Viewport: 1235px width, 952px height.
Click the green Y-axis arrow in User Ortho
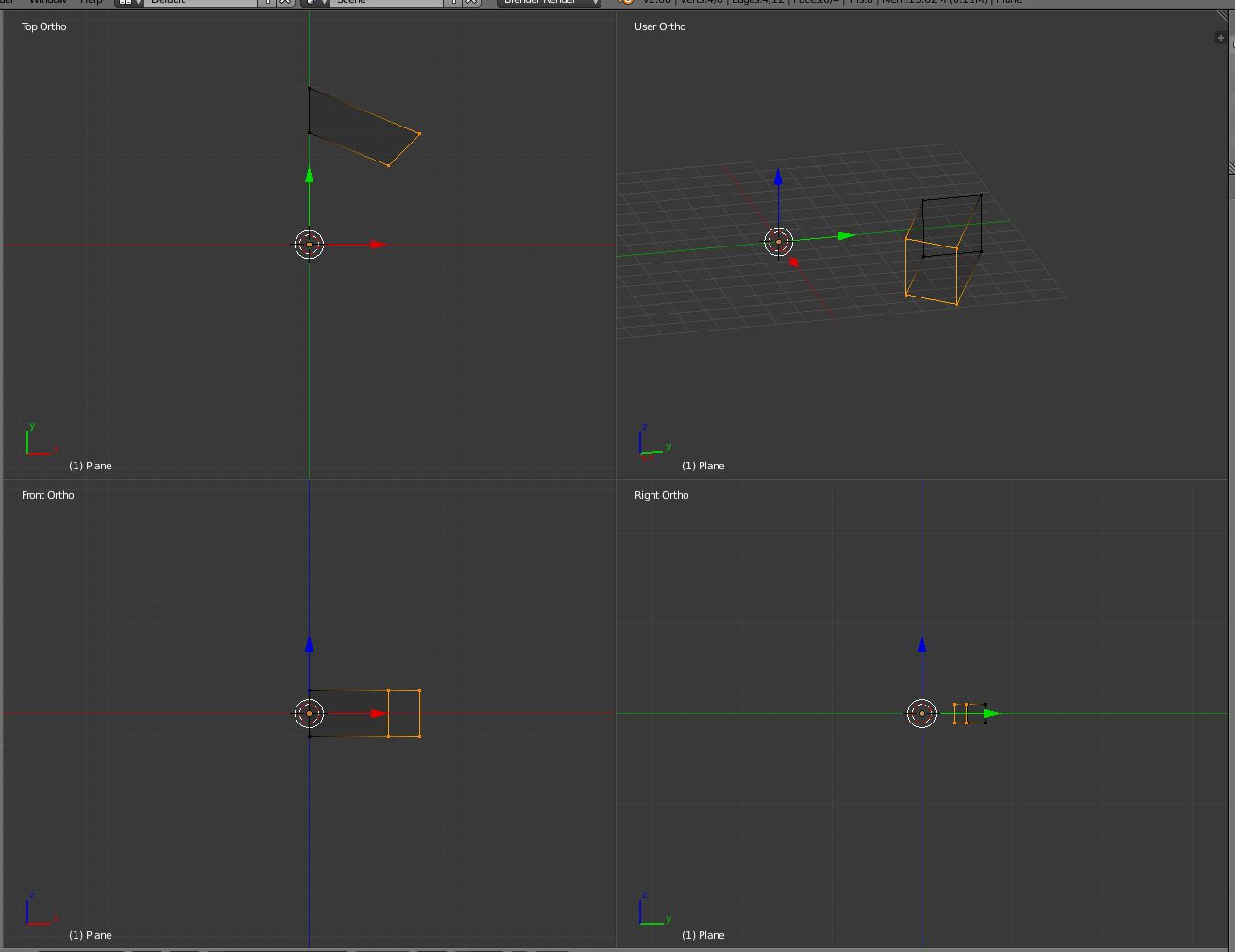point(846,235)
